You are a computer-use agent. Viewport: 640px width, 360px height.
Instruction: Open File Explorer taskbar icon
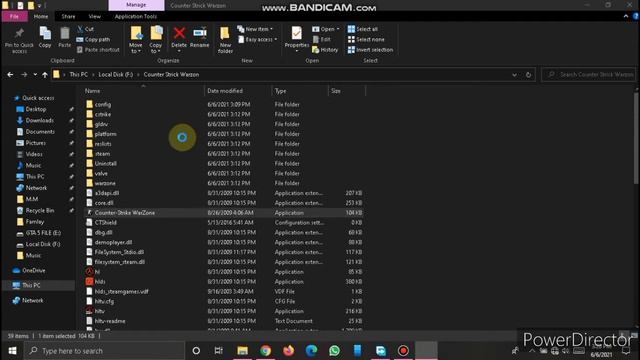(x=242, y=351)
